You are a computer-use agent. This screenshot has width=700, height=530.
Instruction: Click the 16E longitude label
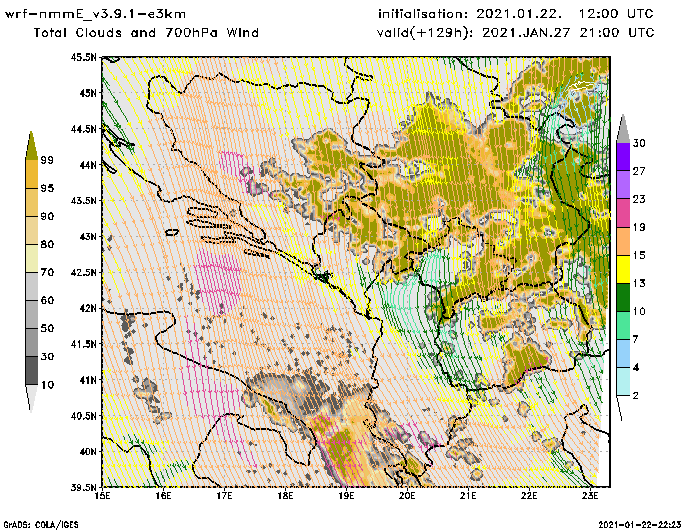(x=163, y=496)
